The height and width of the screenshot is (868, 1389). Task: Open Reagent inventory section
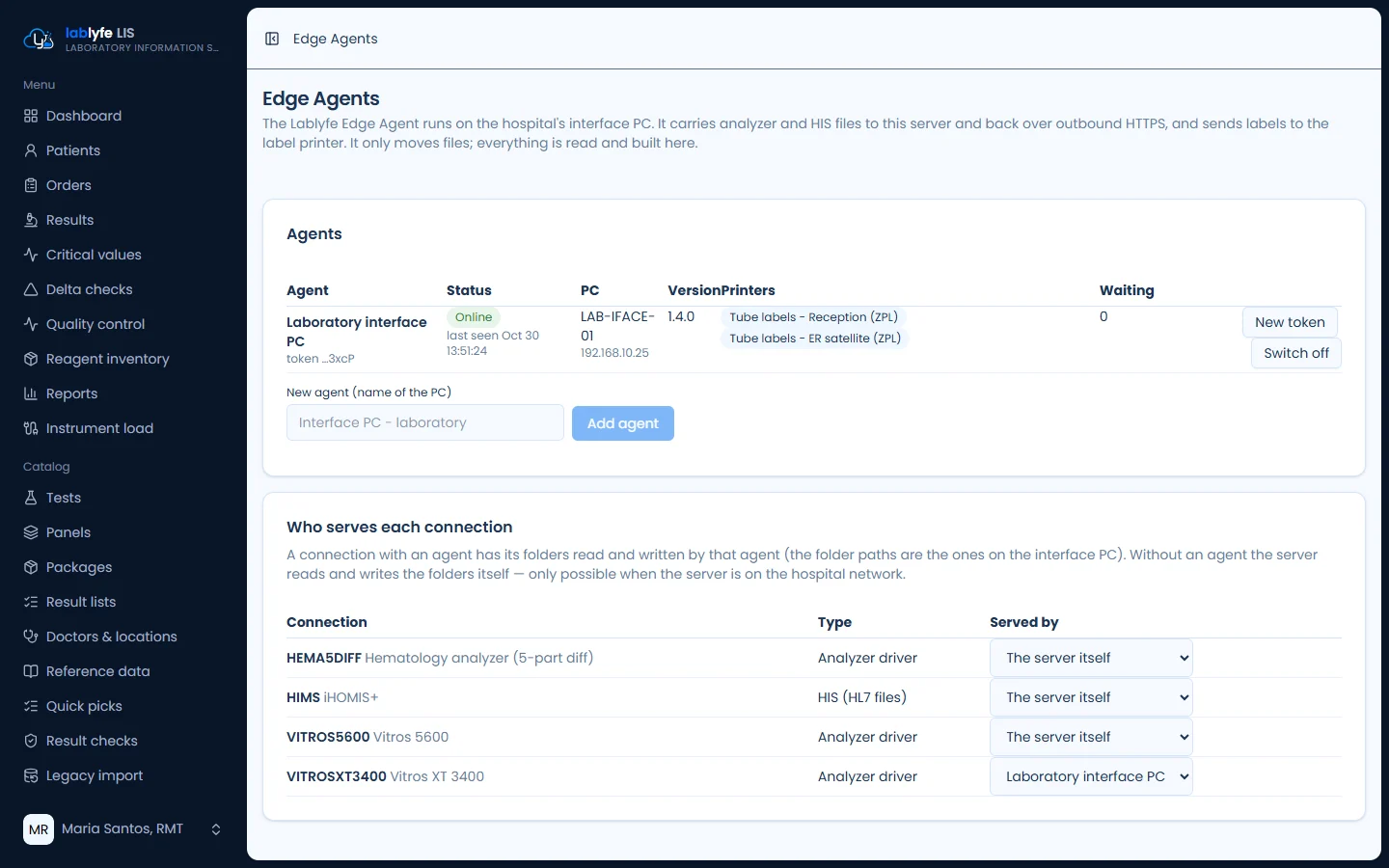[123, 359]
